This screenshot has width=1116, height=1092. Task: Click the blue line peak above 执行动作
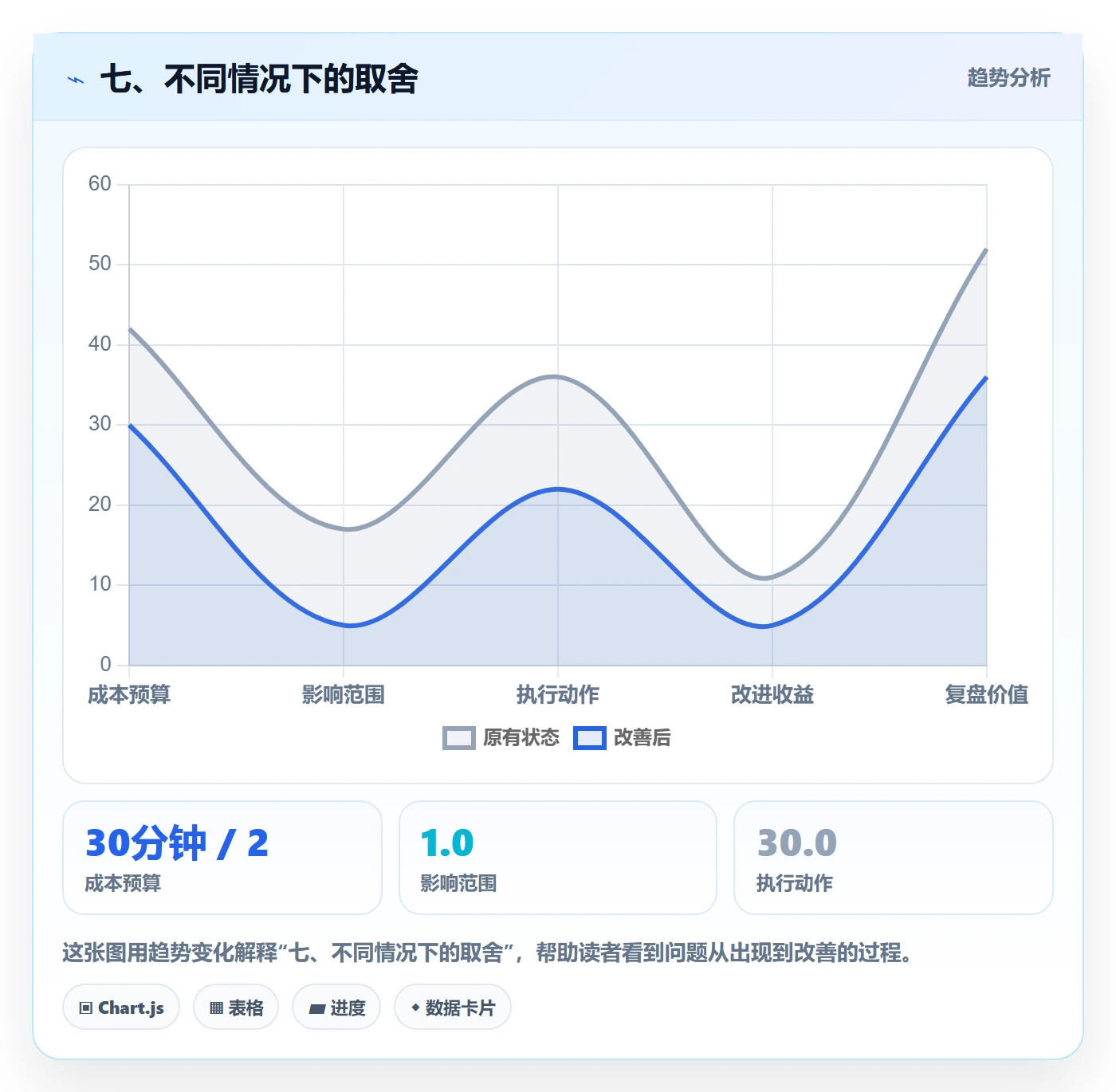pos(558,489)
